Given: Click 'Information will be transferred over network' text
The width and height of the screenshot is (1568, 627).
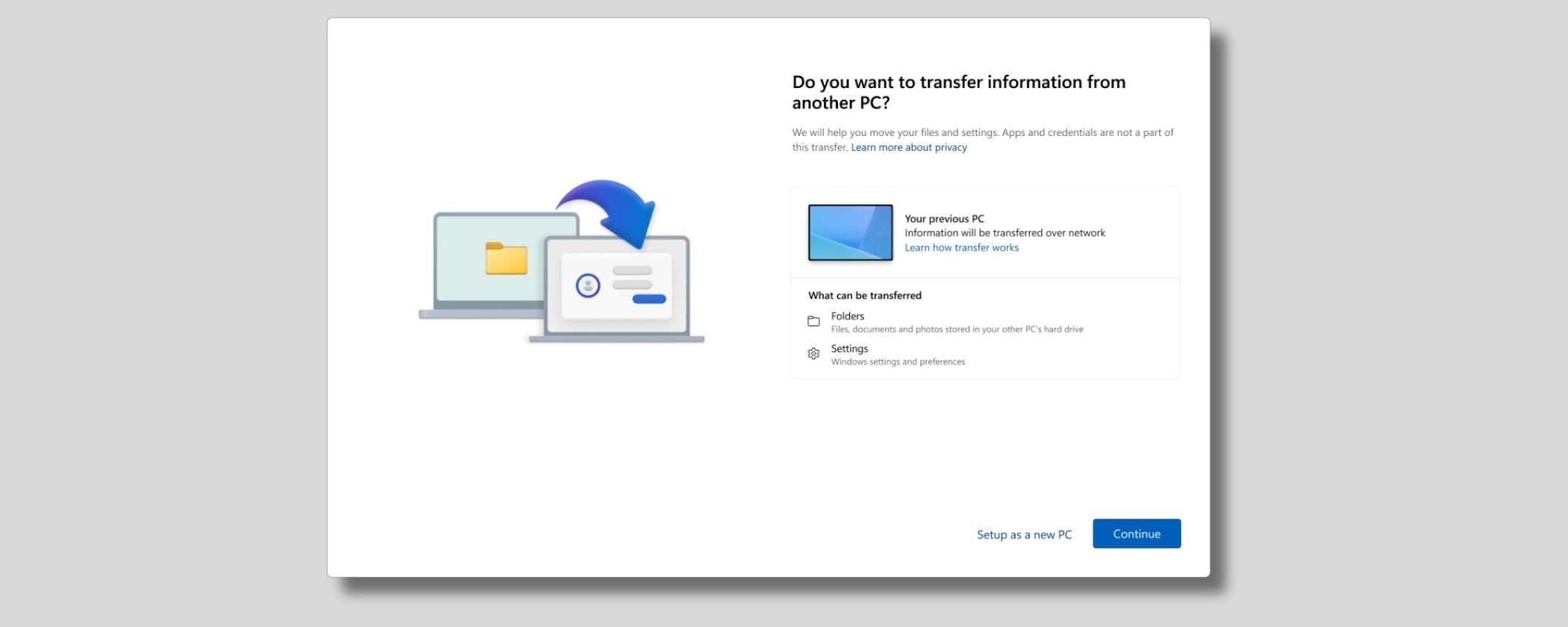Looking at the screenshot, I should [x=1004, y=233].
